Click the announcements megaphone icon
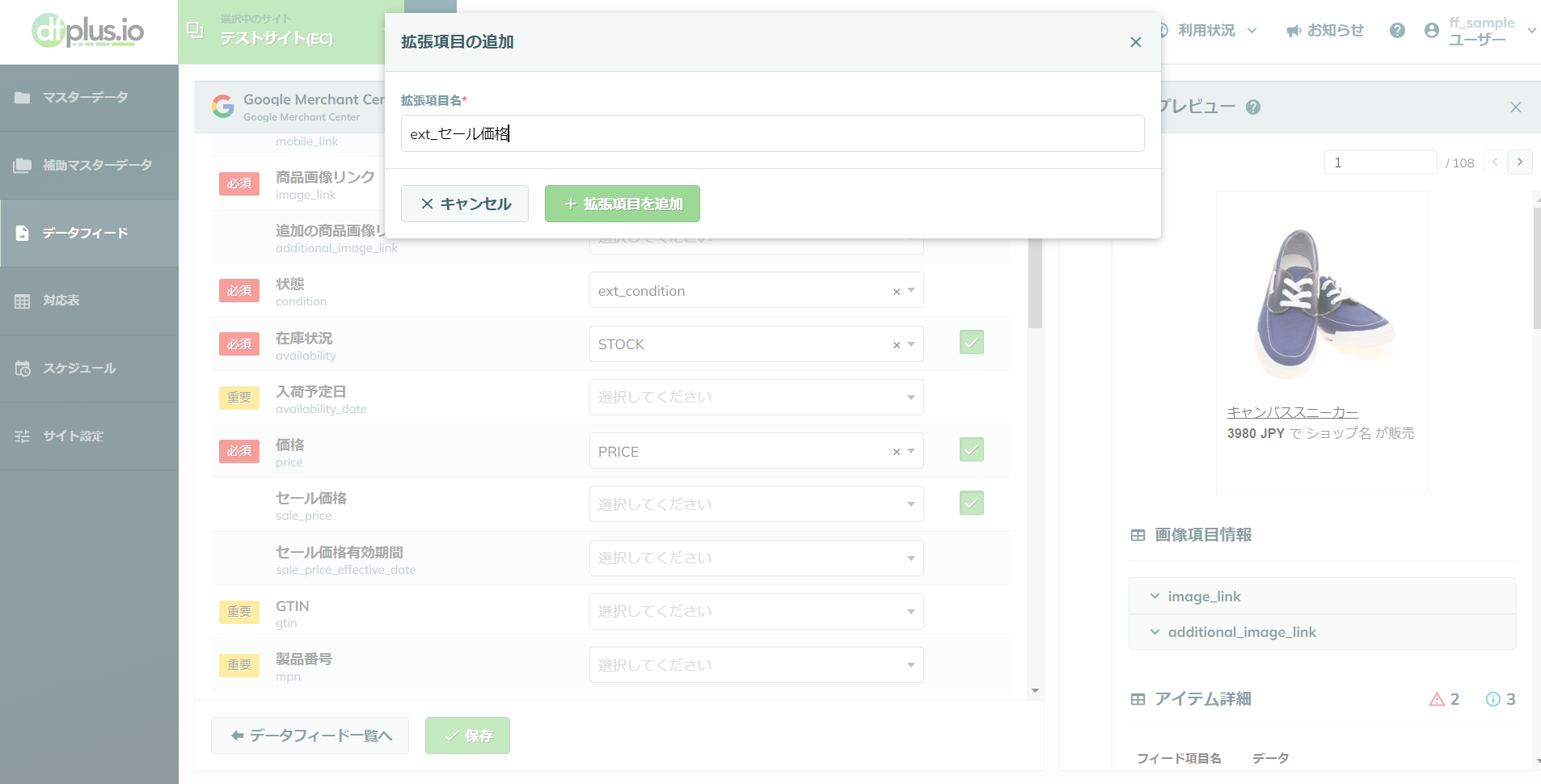Image resolution: width=1541 pixels, height=784 pixels. pyautogui.click(x=1294, y=31)
